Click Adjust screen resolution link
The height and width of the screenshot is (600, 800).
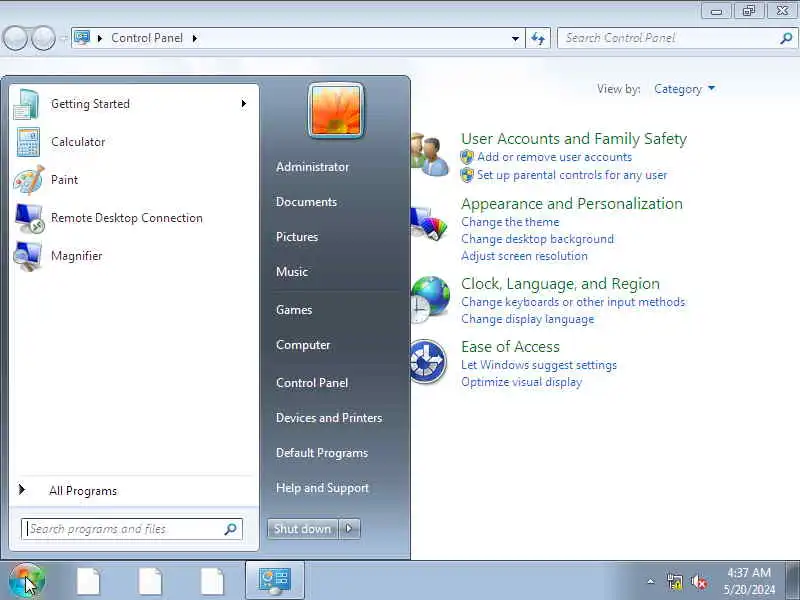click(524, 256)
